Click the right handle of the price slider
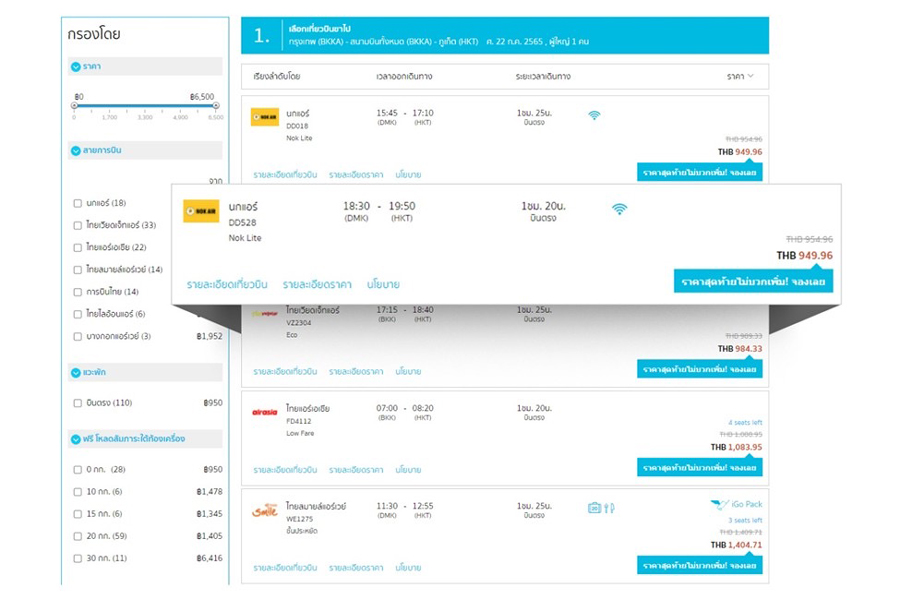 coord(216,105)
